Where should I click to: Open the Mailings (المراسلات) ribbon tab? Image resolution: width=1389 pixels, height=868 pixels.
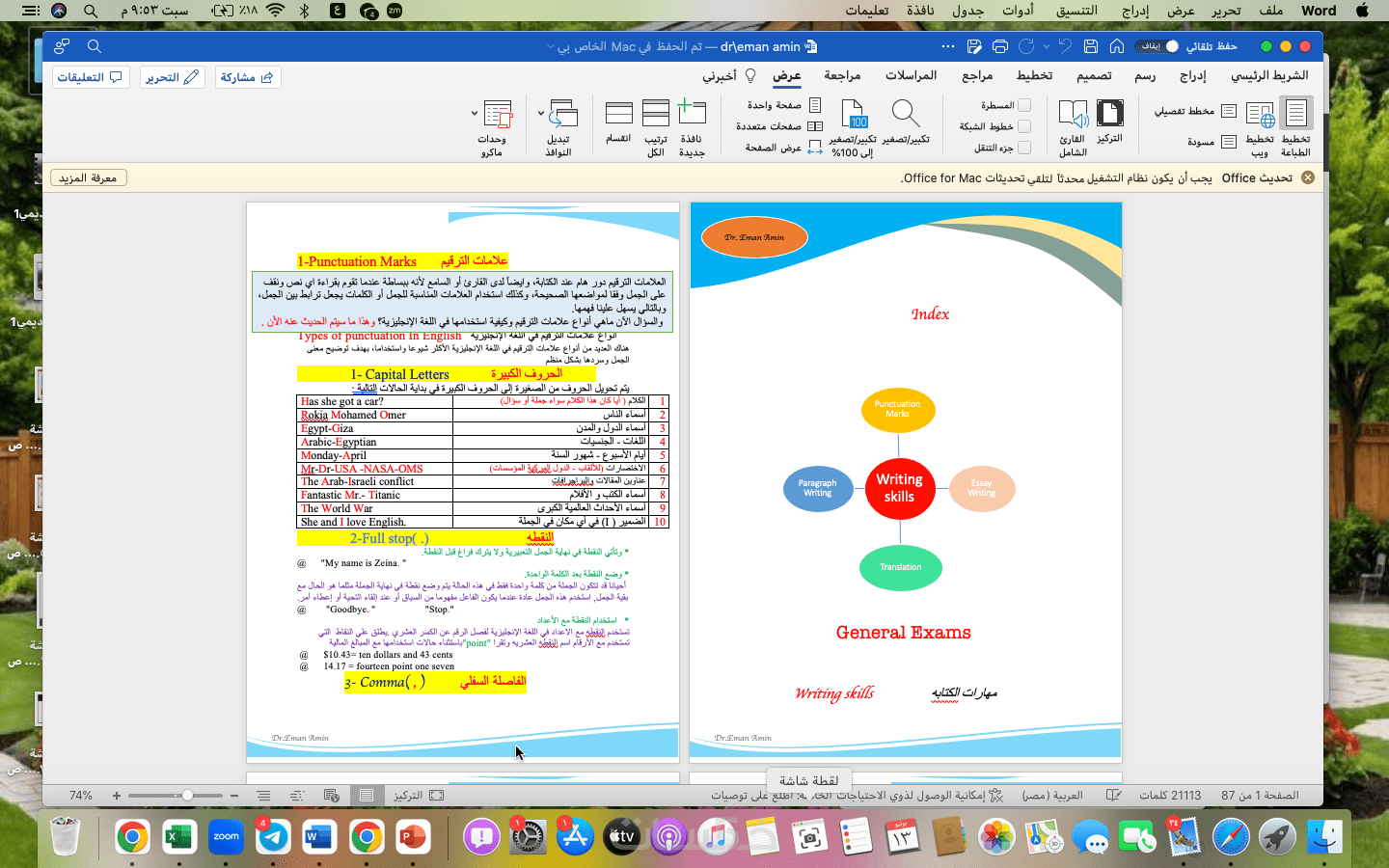click(911, 75)
